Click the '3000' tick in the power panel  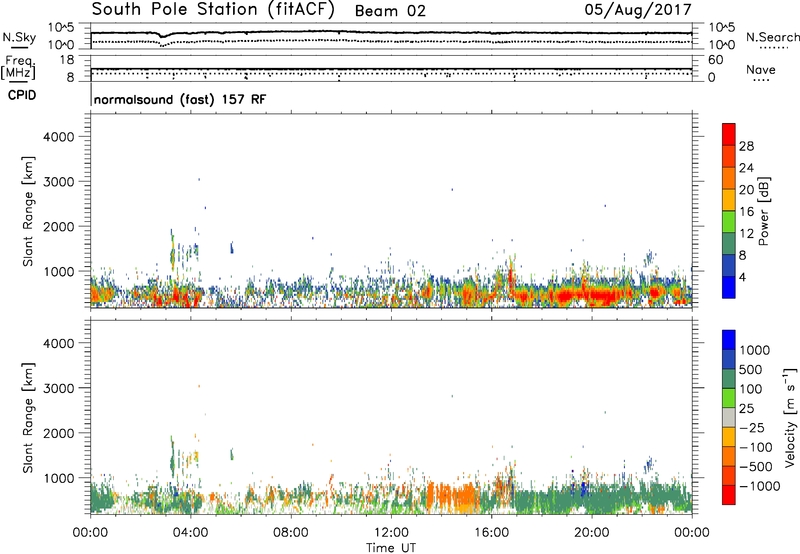(58, 182)
